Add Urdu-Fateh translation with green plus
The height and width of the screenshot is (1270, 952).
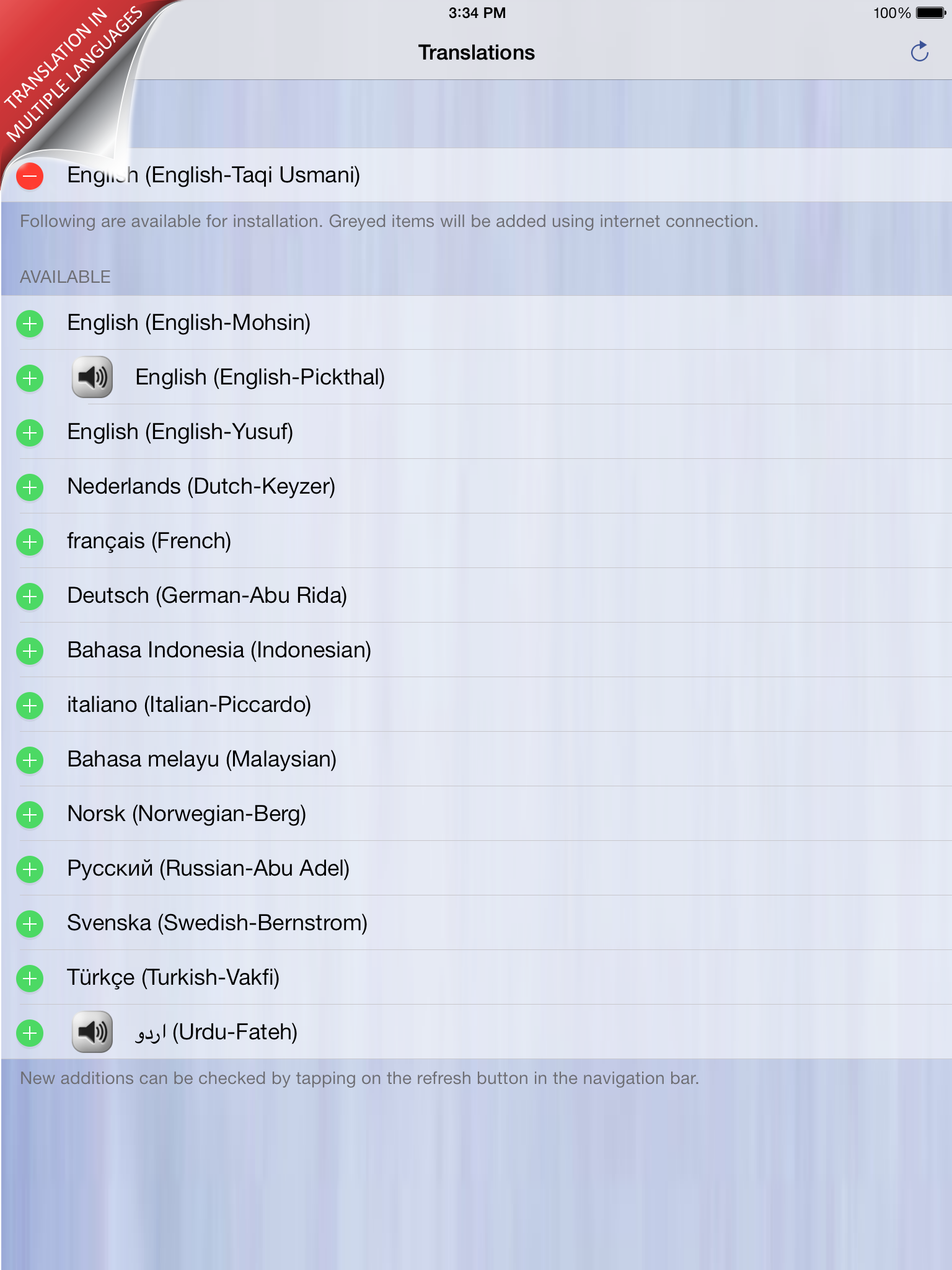click(x=30, y=1032)
